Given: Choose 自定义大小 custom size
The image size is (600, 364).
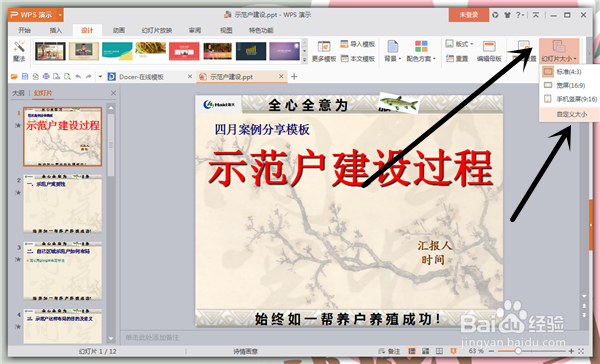Looking at the screenshot, I should (x=569, y=114).
